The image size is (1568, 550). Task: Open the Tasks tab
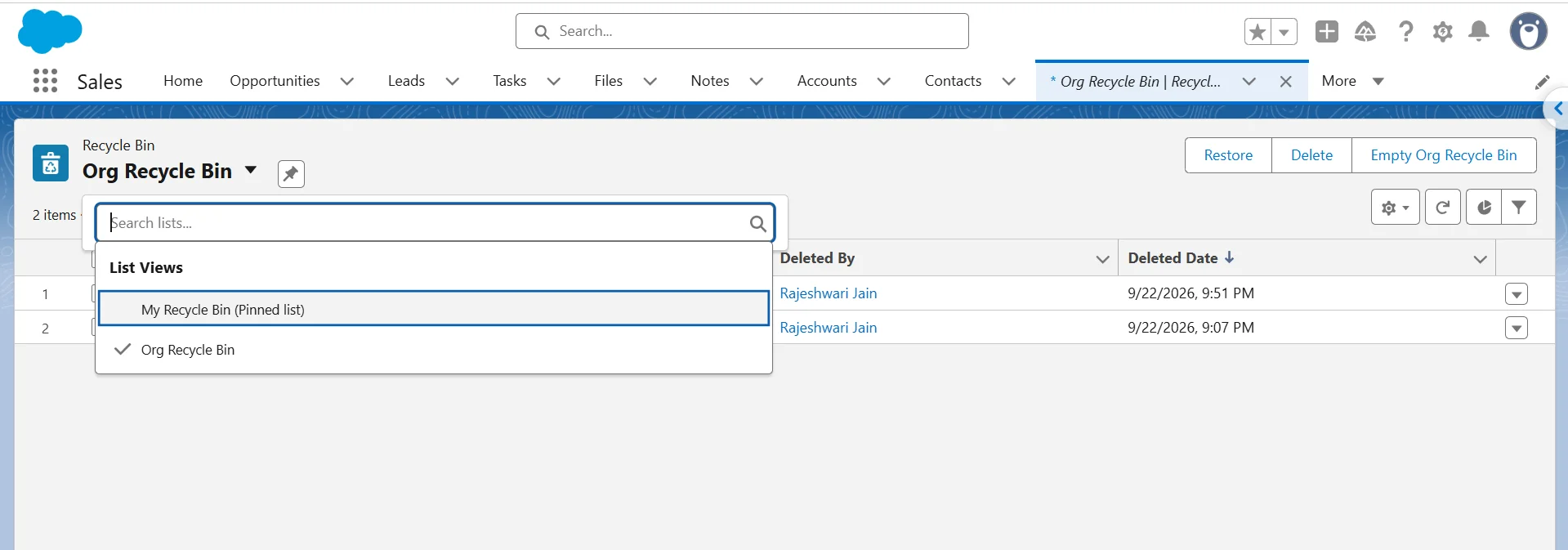(x=509, y=81)
